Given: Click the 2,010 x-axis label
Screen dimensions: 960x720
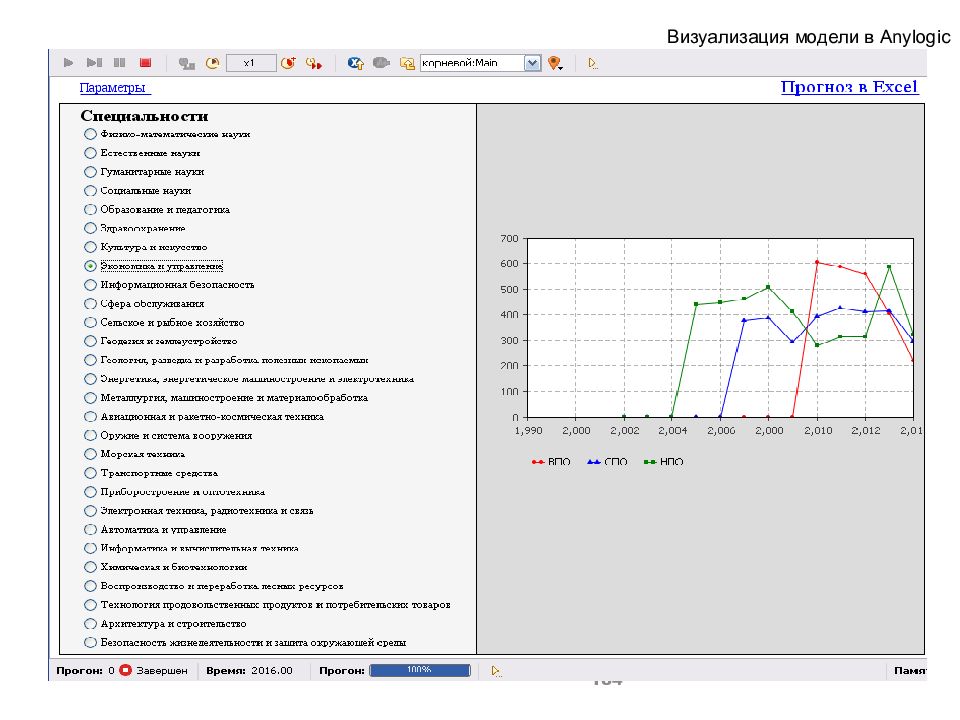Looking at the screenshot, I should (818, 430).
